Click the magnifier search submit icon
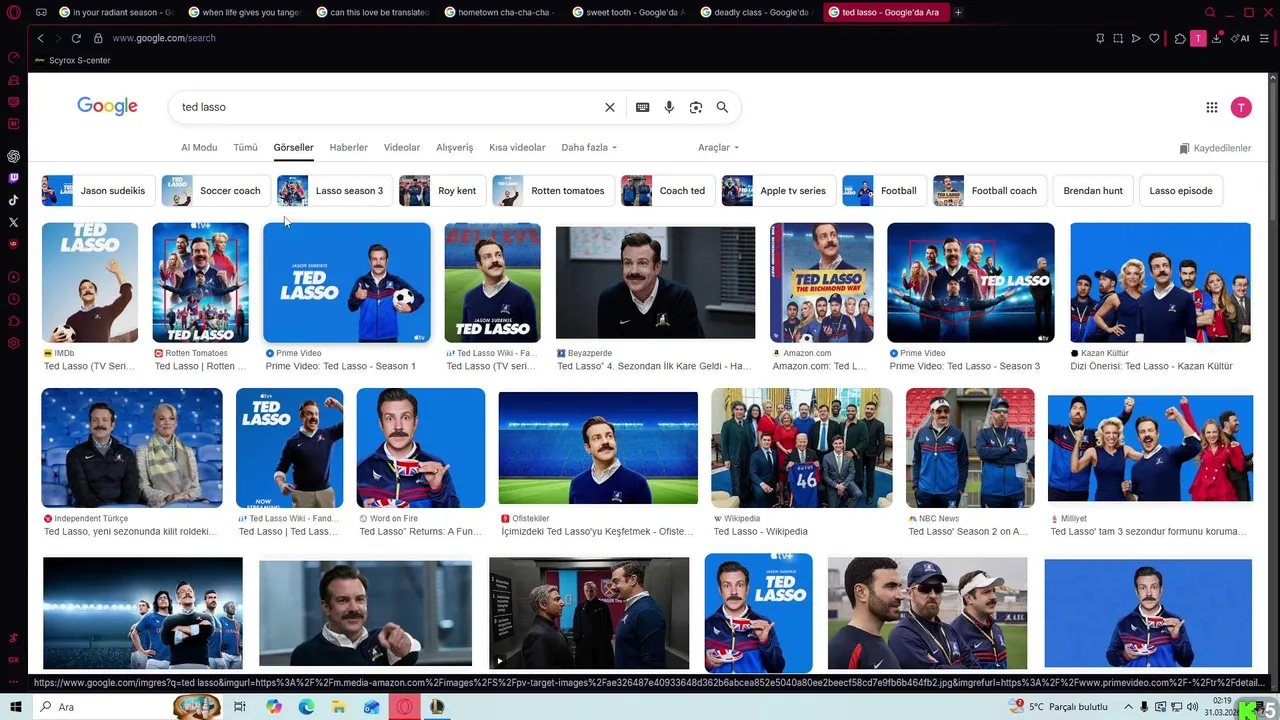Screen dimensions: 1280x720 (722, 107)
